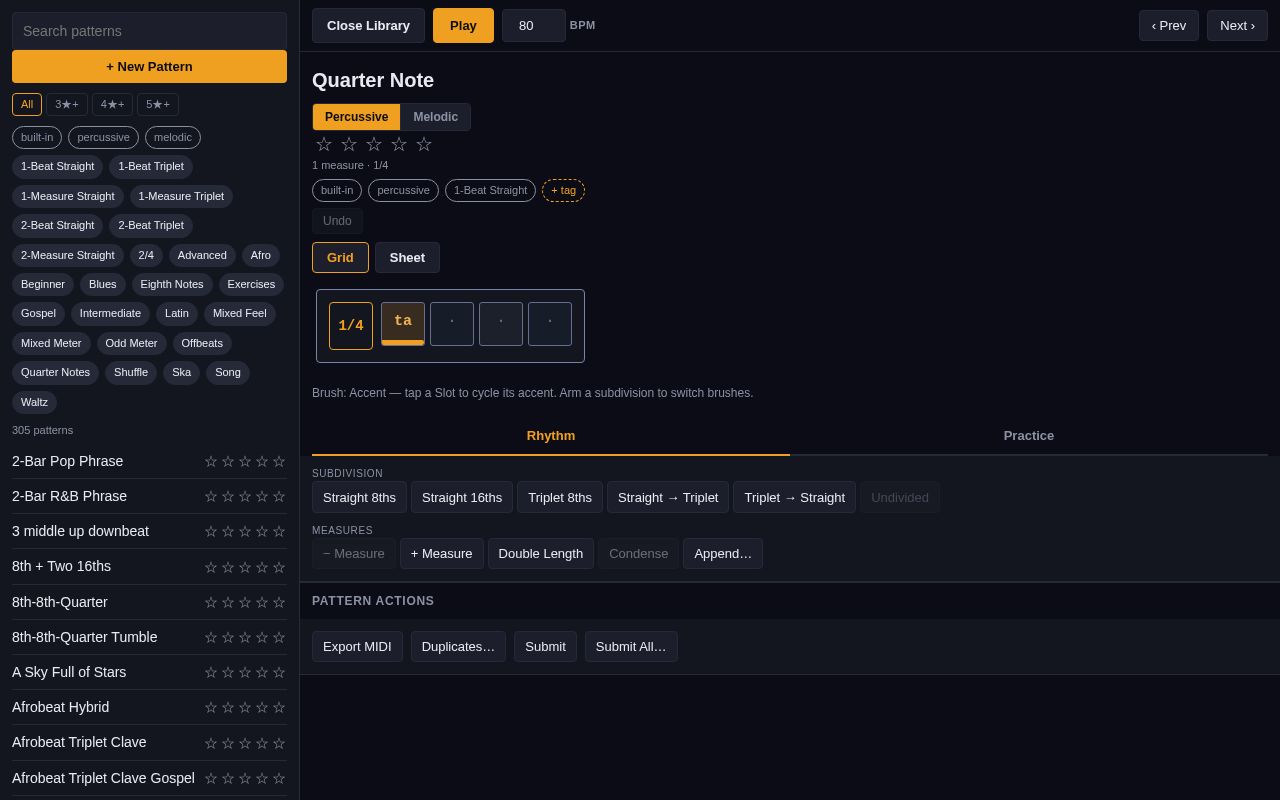1280x800 pixels.
Task: Open Afrobeat Hybrid pattern
Action: pos(60,707)
